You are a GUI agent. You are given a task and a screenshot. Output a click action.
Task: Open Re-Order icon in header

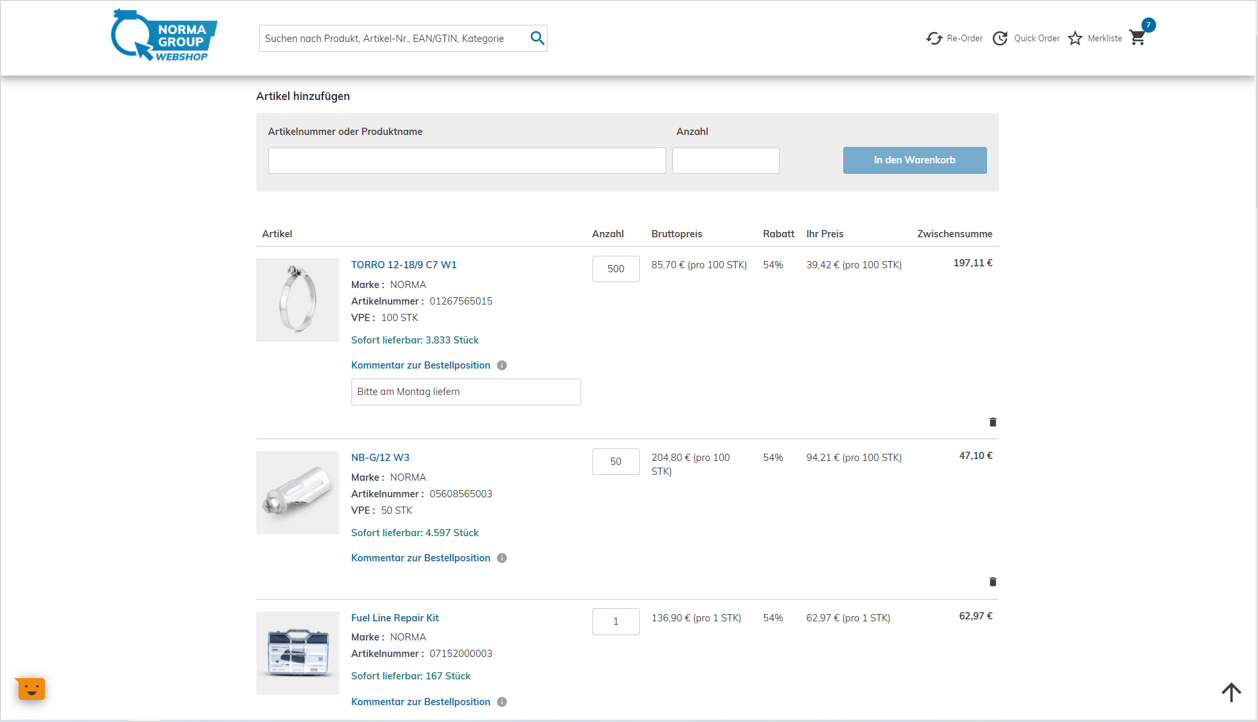[934, 38]
